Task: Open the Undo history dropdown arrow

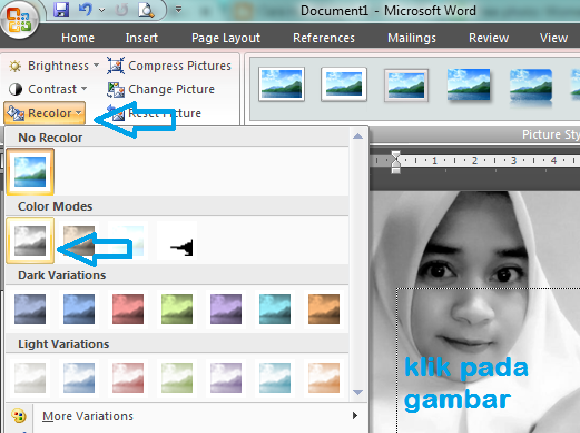Action: coord(102,10)
